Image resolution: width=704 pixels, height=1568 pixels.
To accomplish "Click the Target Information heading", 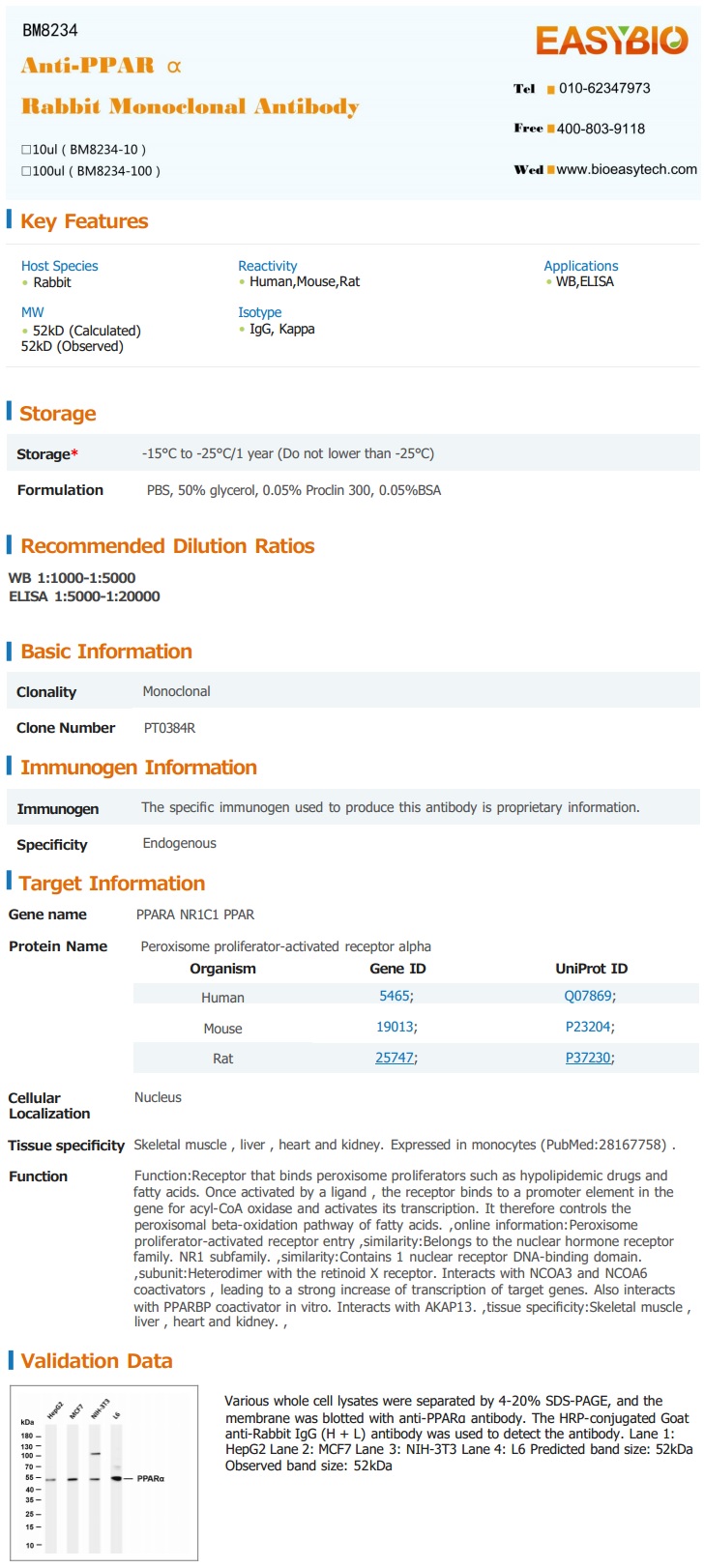I will click(x=112, y=884).
